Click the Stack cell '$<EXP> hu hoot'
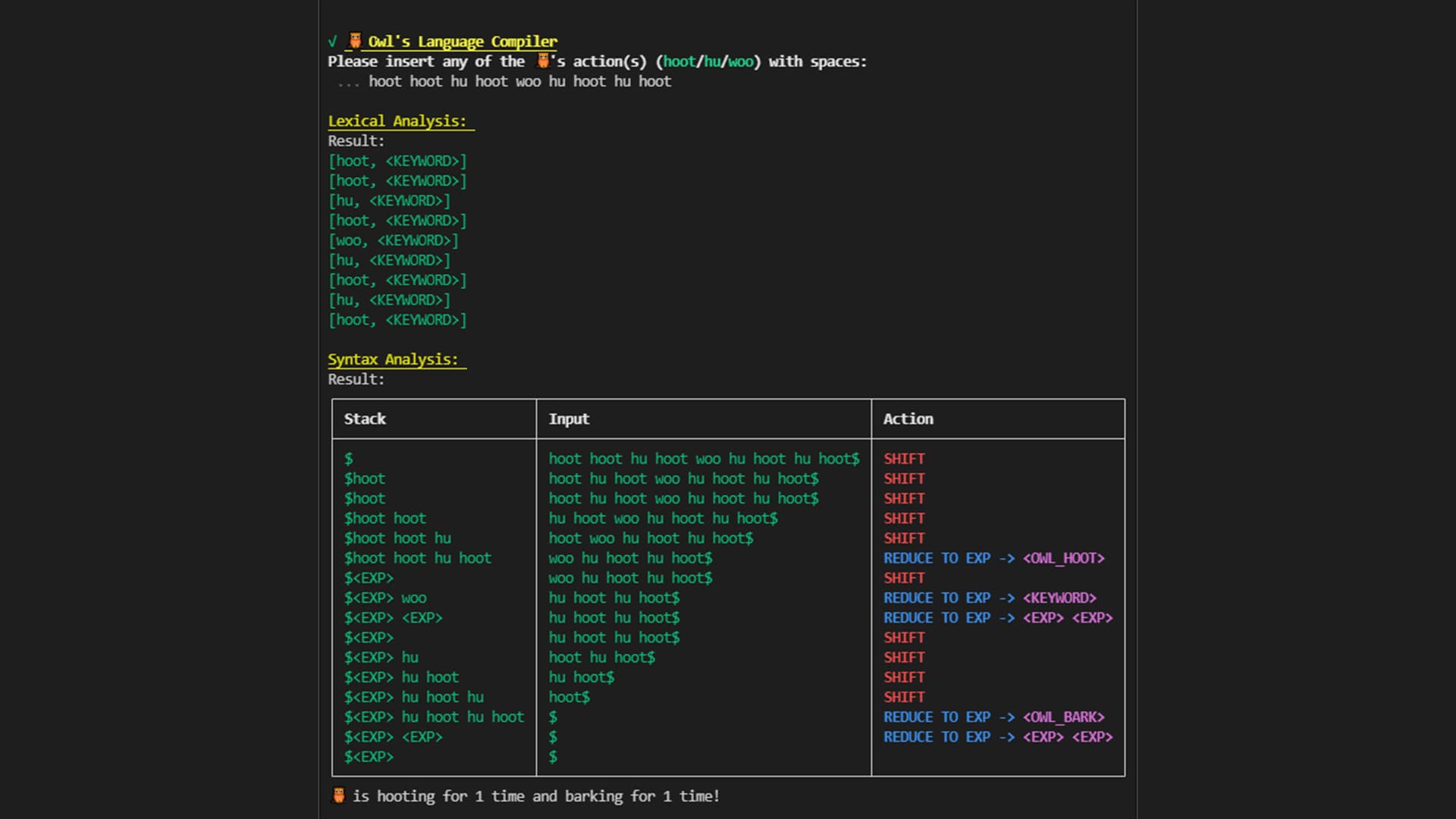The image size is (1456, 819). pyautogui.click(x=401, y=676)
